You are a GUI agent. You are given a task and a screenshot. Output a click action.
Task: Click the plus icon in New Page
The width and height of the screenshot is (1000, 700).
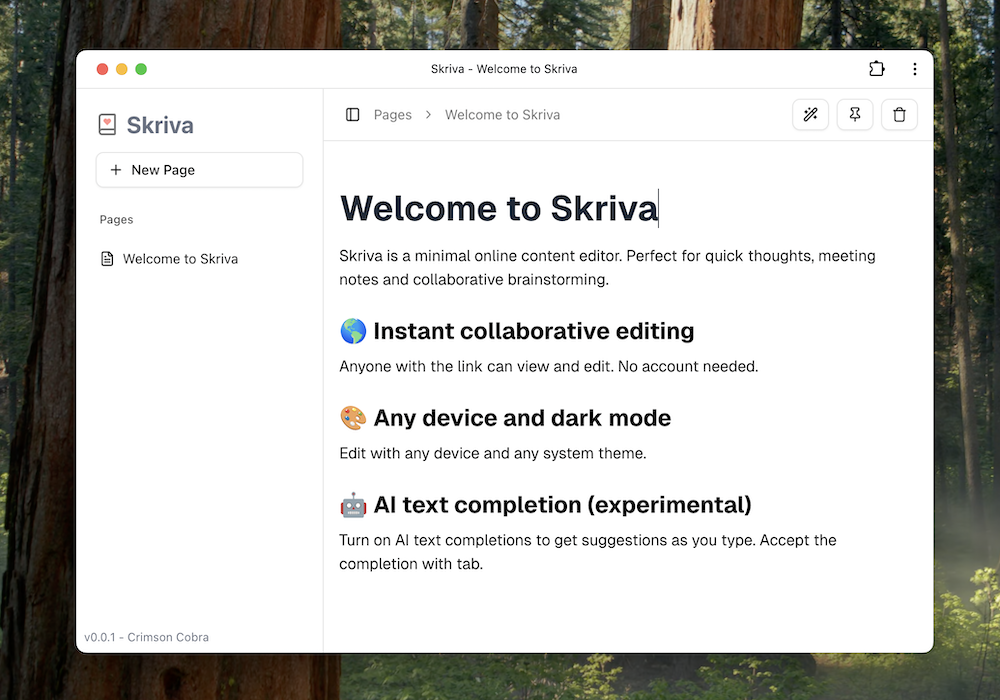tap(115, 170)
